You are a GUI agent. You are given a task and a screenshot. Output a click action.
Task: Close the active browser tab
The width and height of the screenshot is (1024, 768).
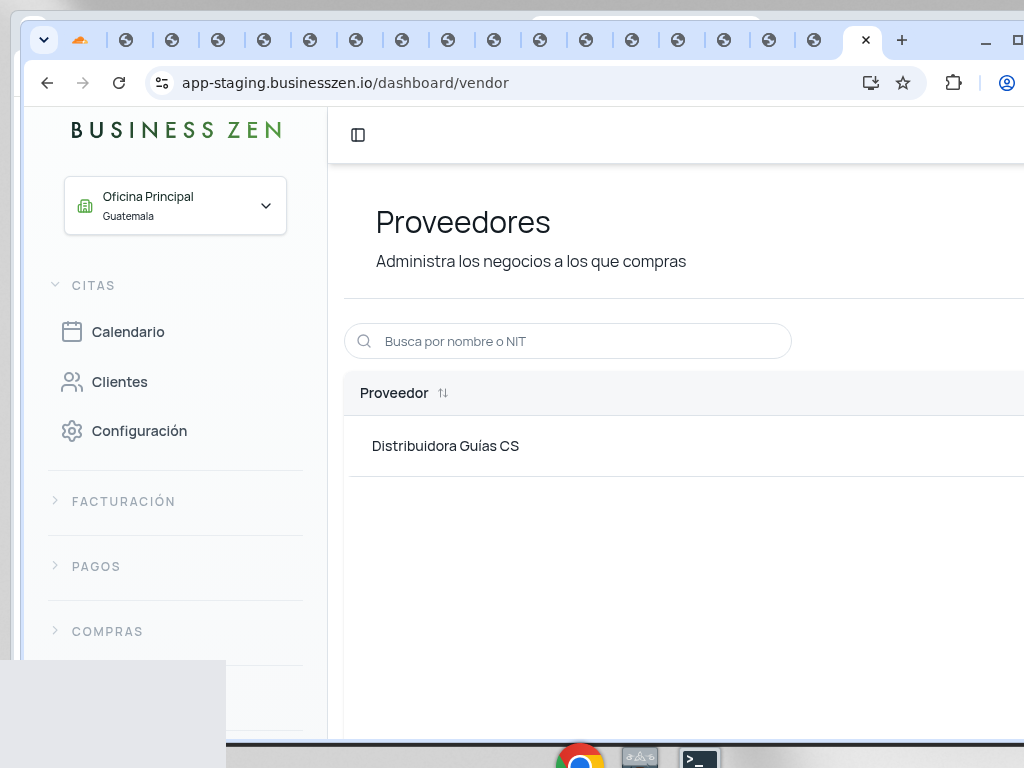(866, 40)
